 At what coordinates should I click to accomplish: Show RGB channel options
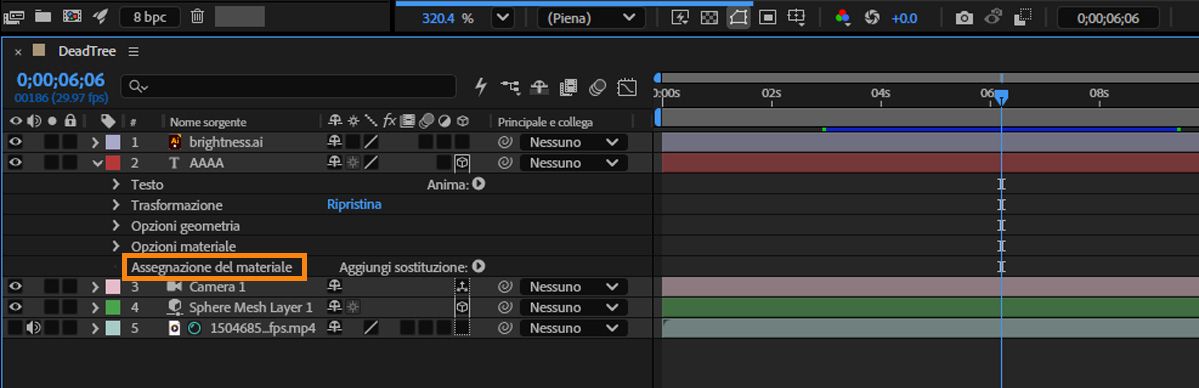(843, 18)
